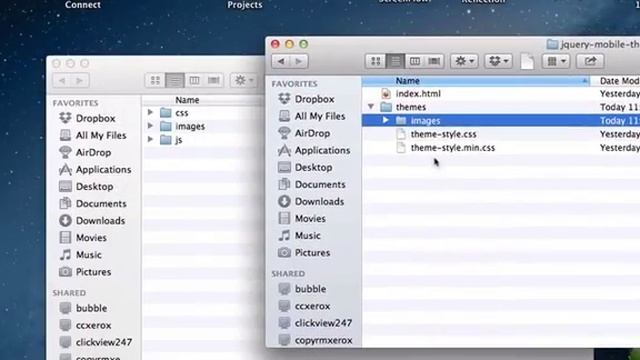Go back in the background Finder window
Viewport: 640px width, 360px height.
point(62,80)
